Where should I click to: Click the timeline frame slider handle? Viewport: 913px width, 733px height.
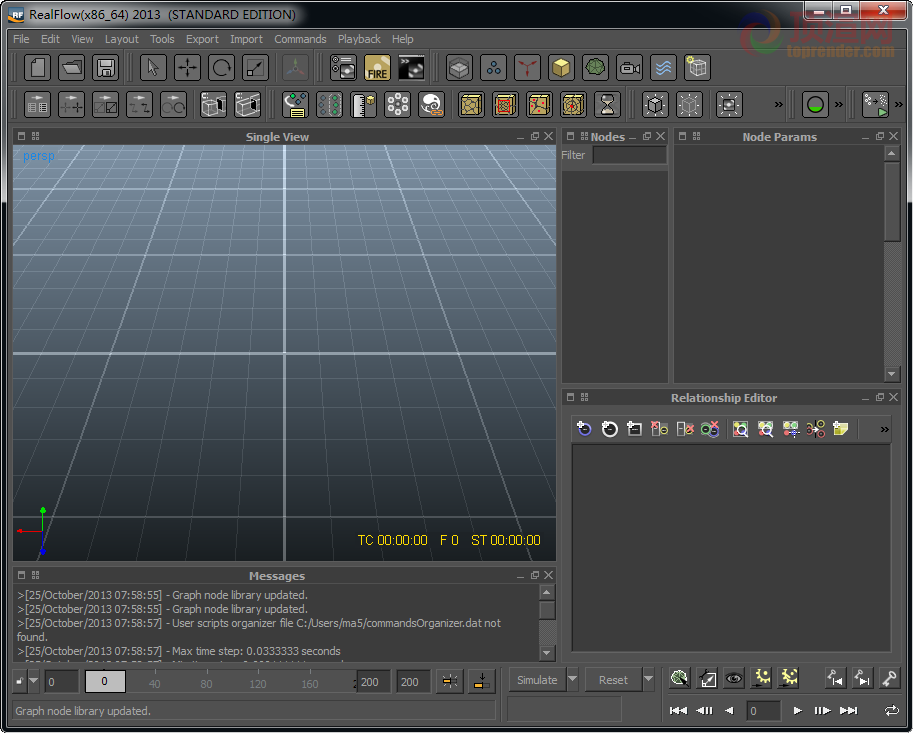pos(105,681)
